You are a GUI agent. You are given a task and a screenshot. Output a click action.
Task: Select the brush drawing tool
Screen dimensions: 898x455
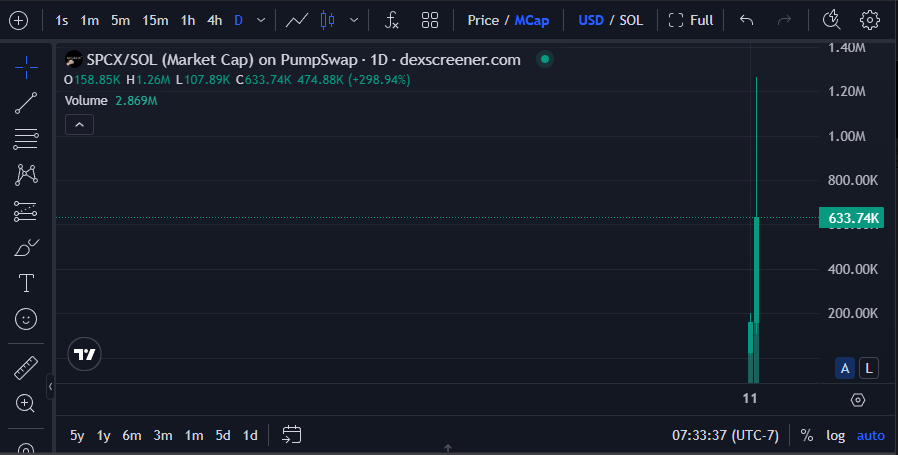point(26,248)
